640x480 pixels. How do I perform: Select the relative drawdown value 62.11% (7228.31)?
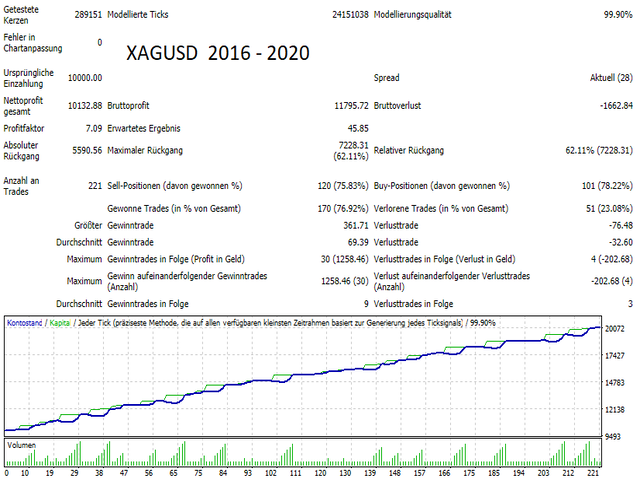[x=599, y=151]
